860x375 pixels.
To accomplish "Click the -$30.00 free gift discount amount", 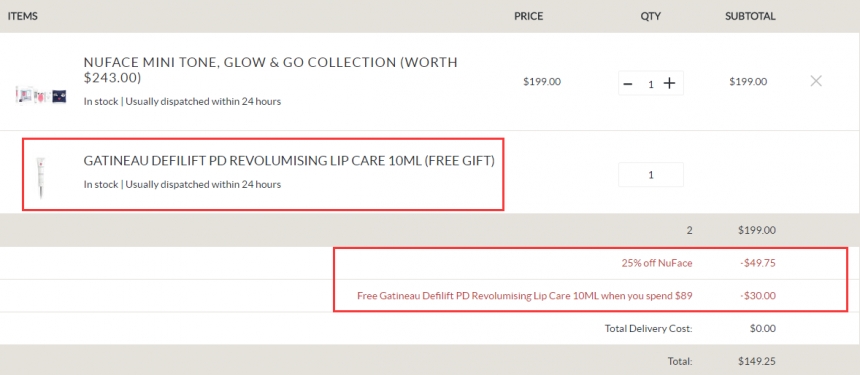I will pos(757,296).
